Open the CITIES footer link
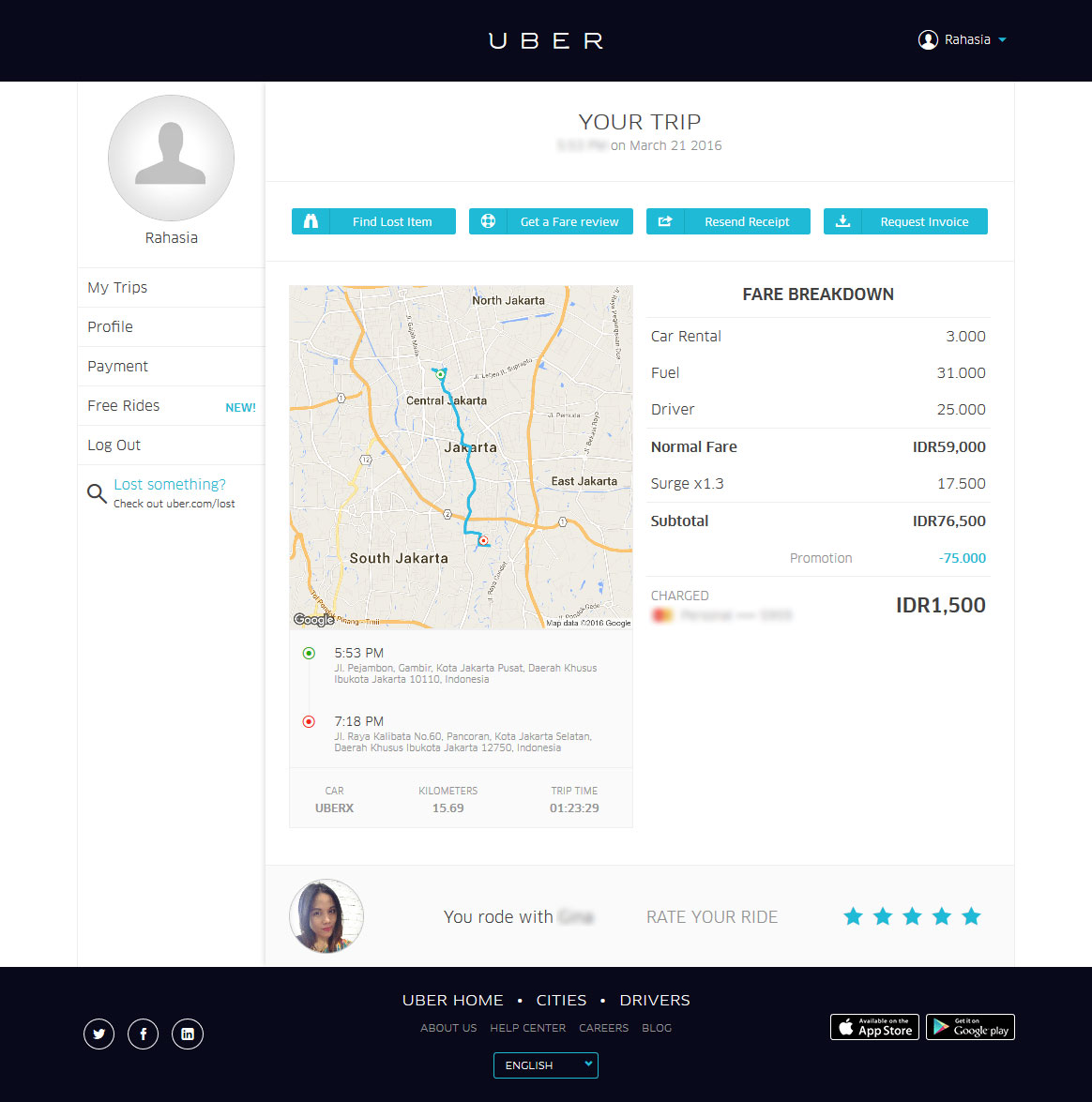1092x1102 pixels. [x=561, y=1000]
